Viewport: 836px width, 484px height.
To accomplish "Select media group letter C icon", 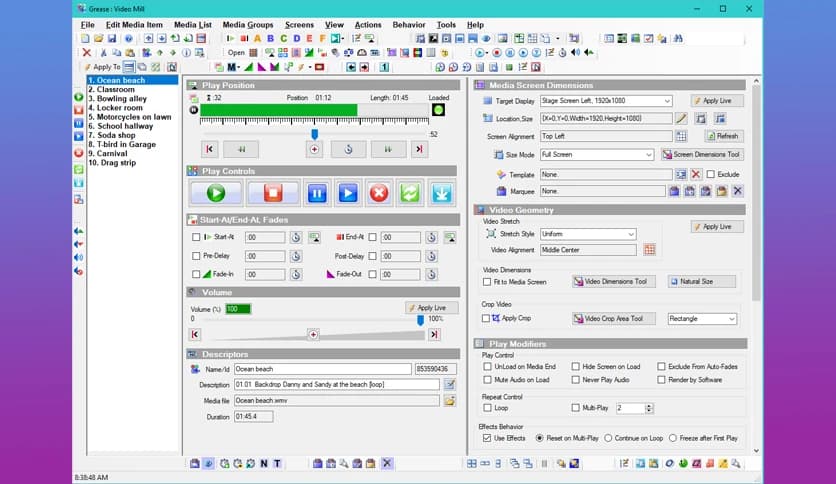I will [284, 38].
